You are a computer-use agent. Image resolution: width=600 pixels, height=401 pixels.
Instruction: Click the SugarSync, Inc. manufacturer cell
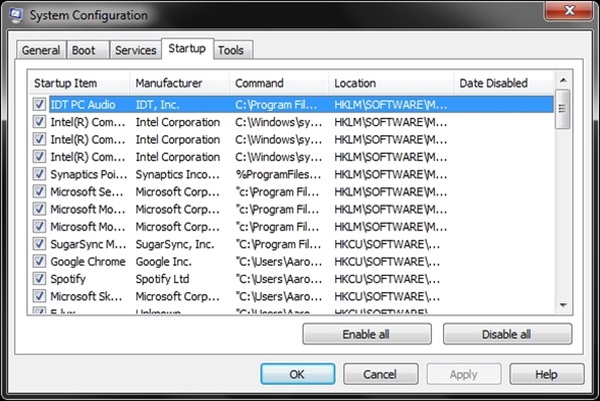tap(175, 244)
